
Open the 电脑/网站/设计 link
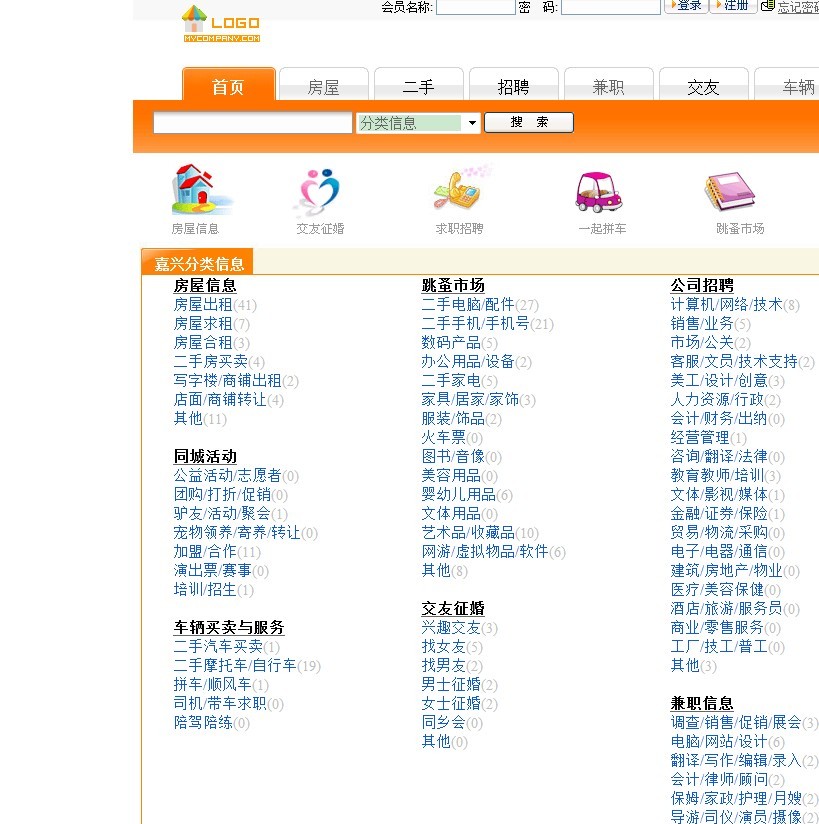719,741
